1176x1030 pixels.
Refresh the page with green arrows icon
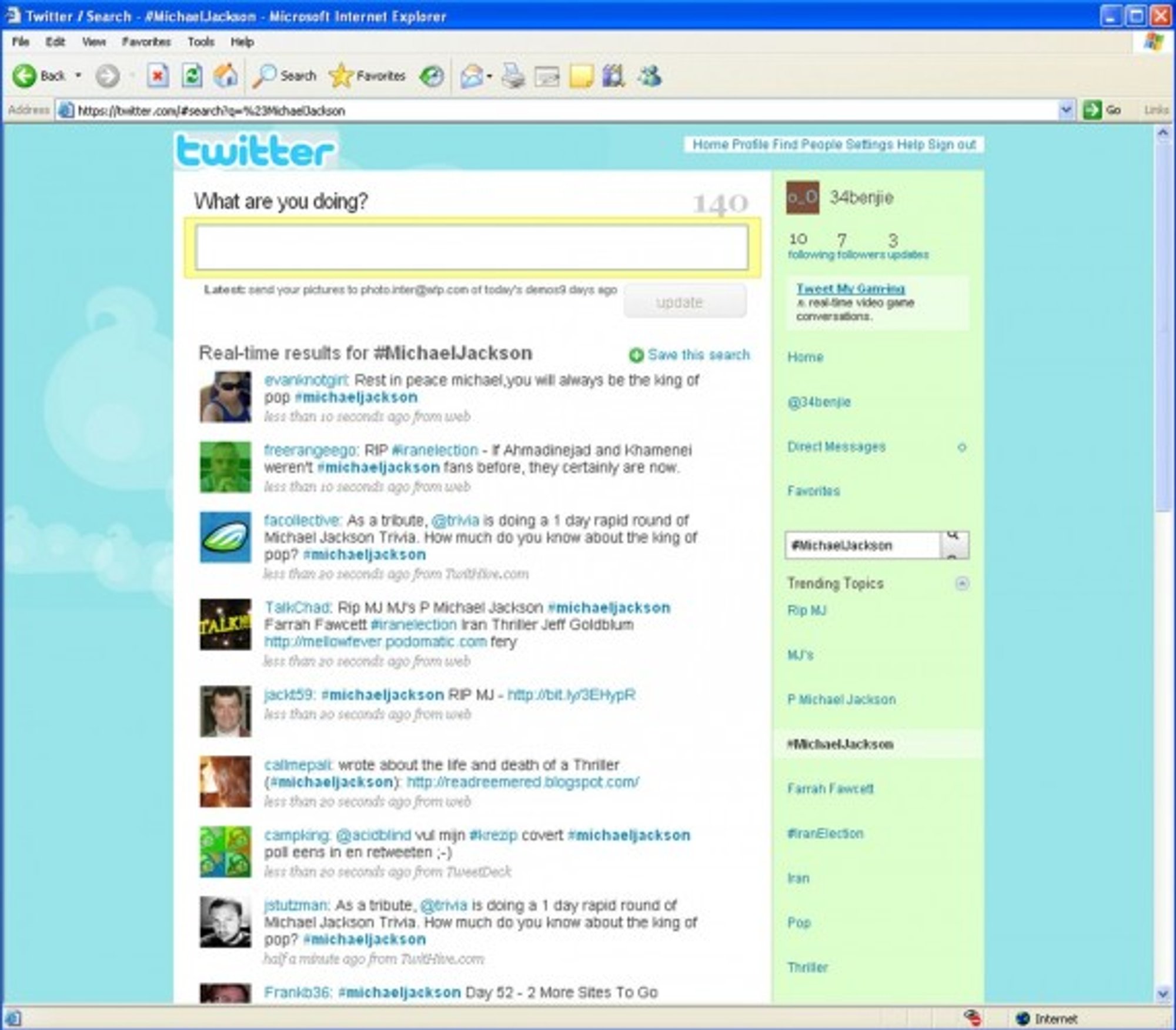pyautogui.click(x=192, y=76)
